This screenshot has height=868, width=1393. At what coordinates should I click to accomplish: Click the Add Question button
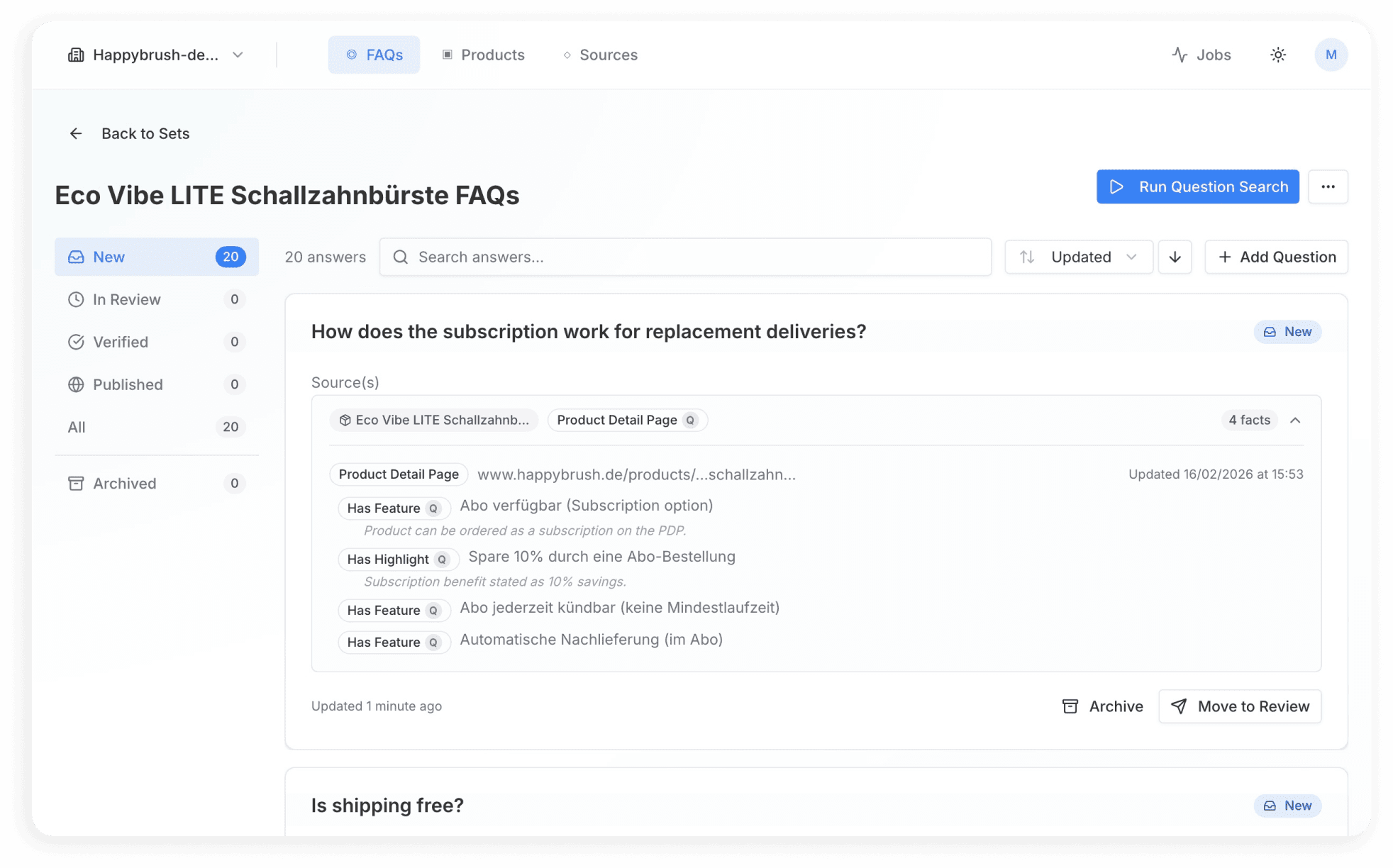pos(1276,257)
